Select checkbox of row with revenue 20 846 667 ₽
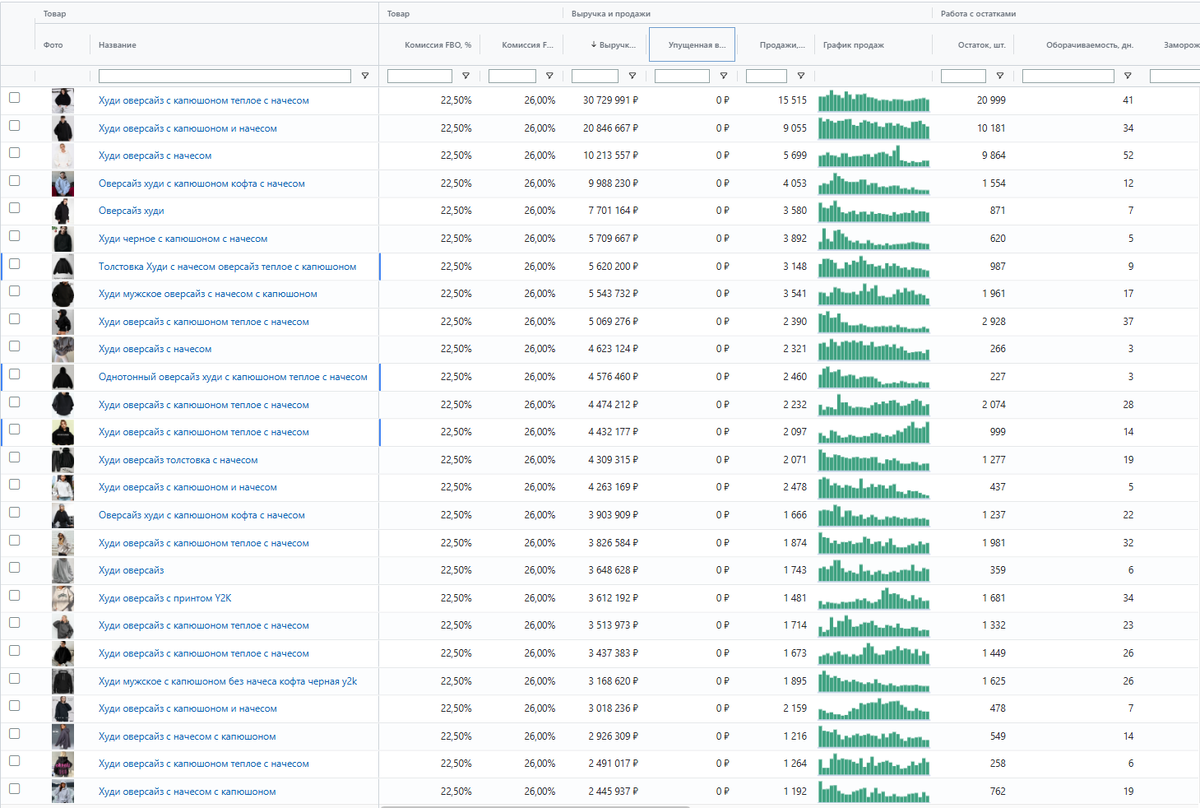 tap(14, 126)
